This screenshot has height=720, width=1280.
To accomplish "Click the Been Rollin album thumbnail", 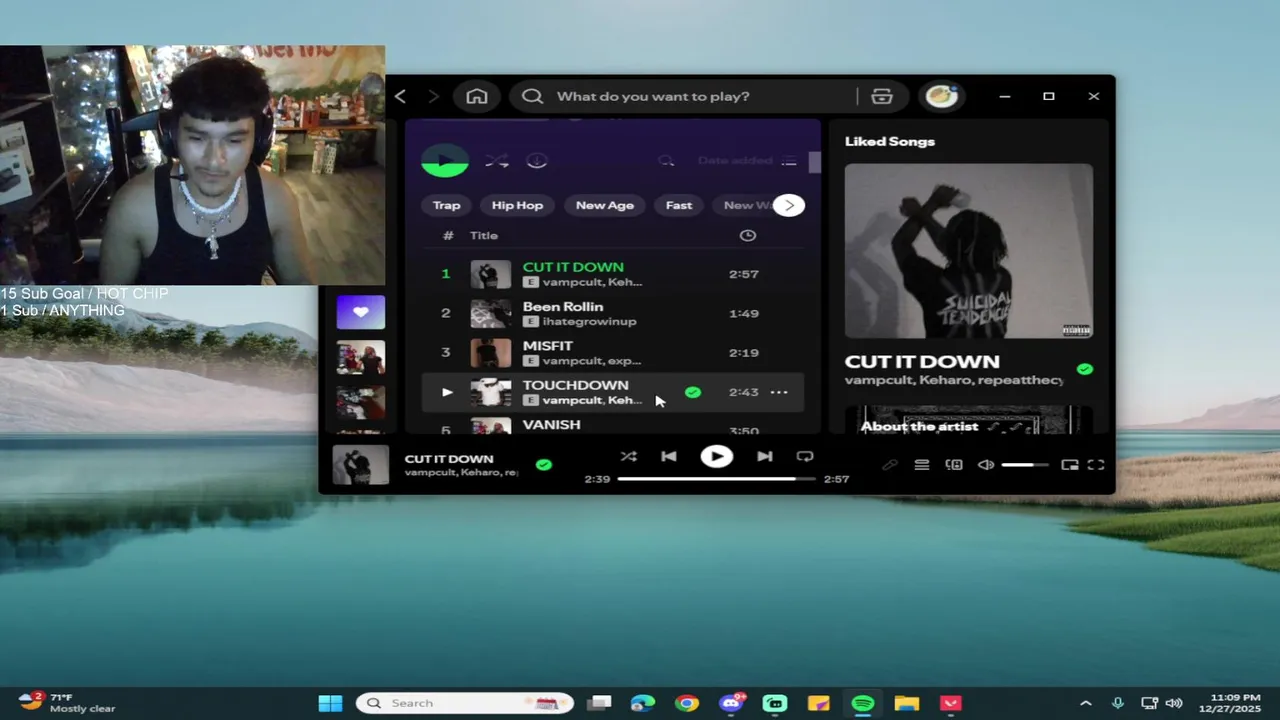I will click(490, 313).
